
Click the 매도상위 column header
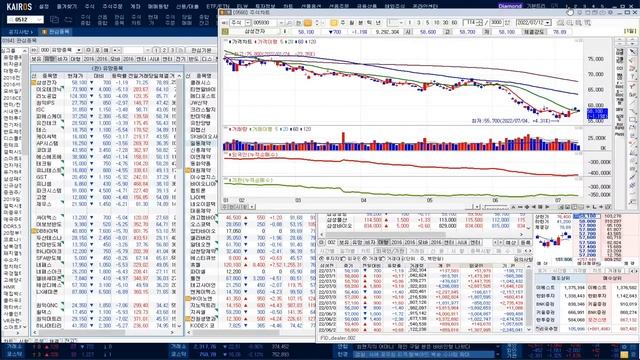click(x=560, y=278)
